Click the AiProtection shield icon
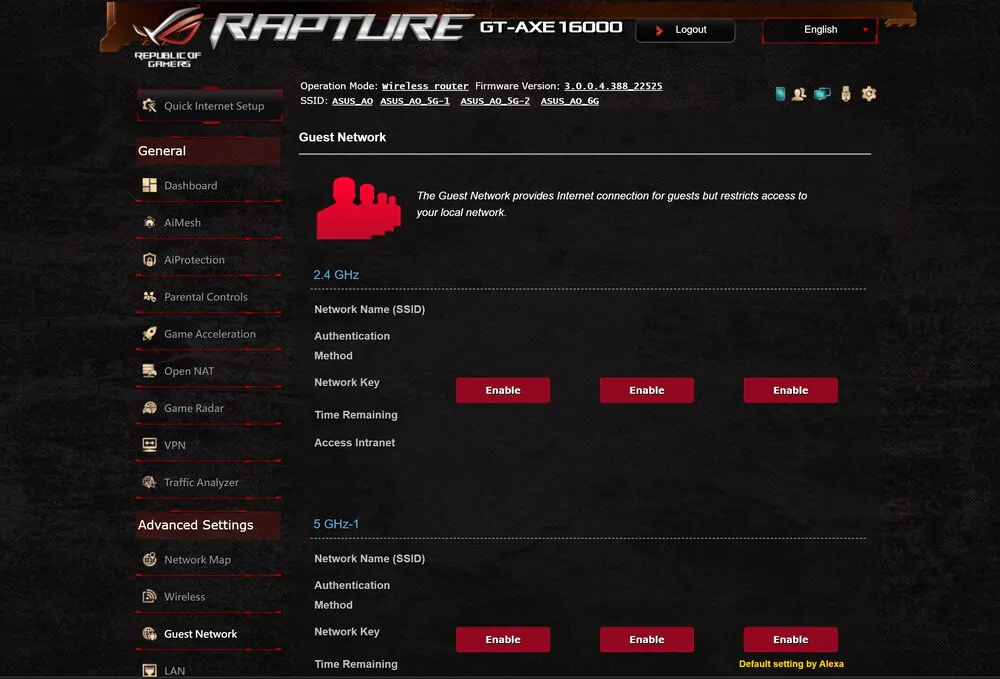This screenshot has width=1000, height=679. (x=149, y=259)
